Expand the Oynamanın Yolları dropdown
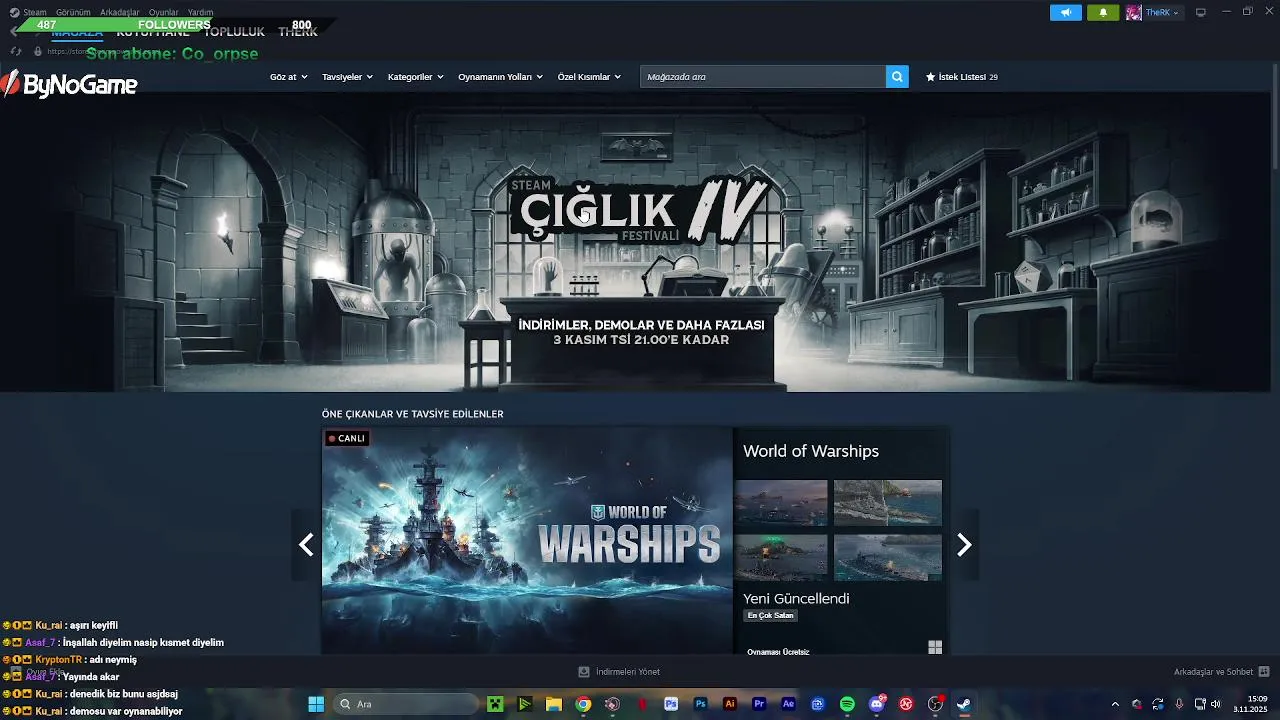Image resolution: width=1280 pixels, height=720 pixels. click(500, 76)
